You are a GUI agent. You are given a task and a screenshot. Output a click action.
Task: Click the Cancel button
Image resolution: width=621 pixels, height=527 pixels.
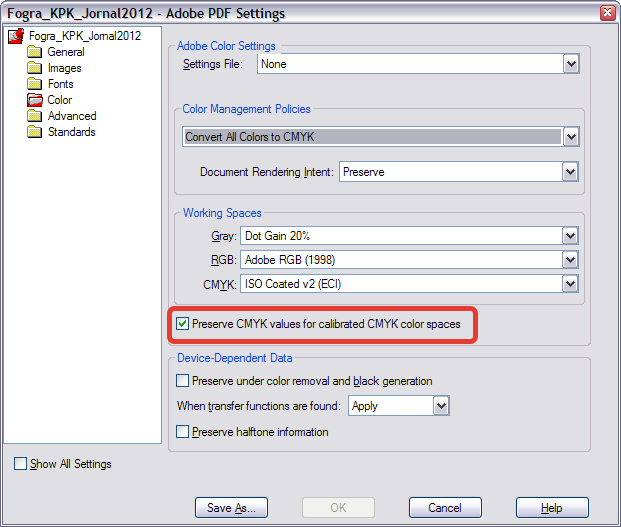pos(445,508)
